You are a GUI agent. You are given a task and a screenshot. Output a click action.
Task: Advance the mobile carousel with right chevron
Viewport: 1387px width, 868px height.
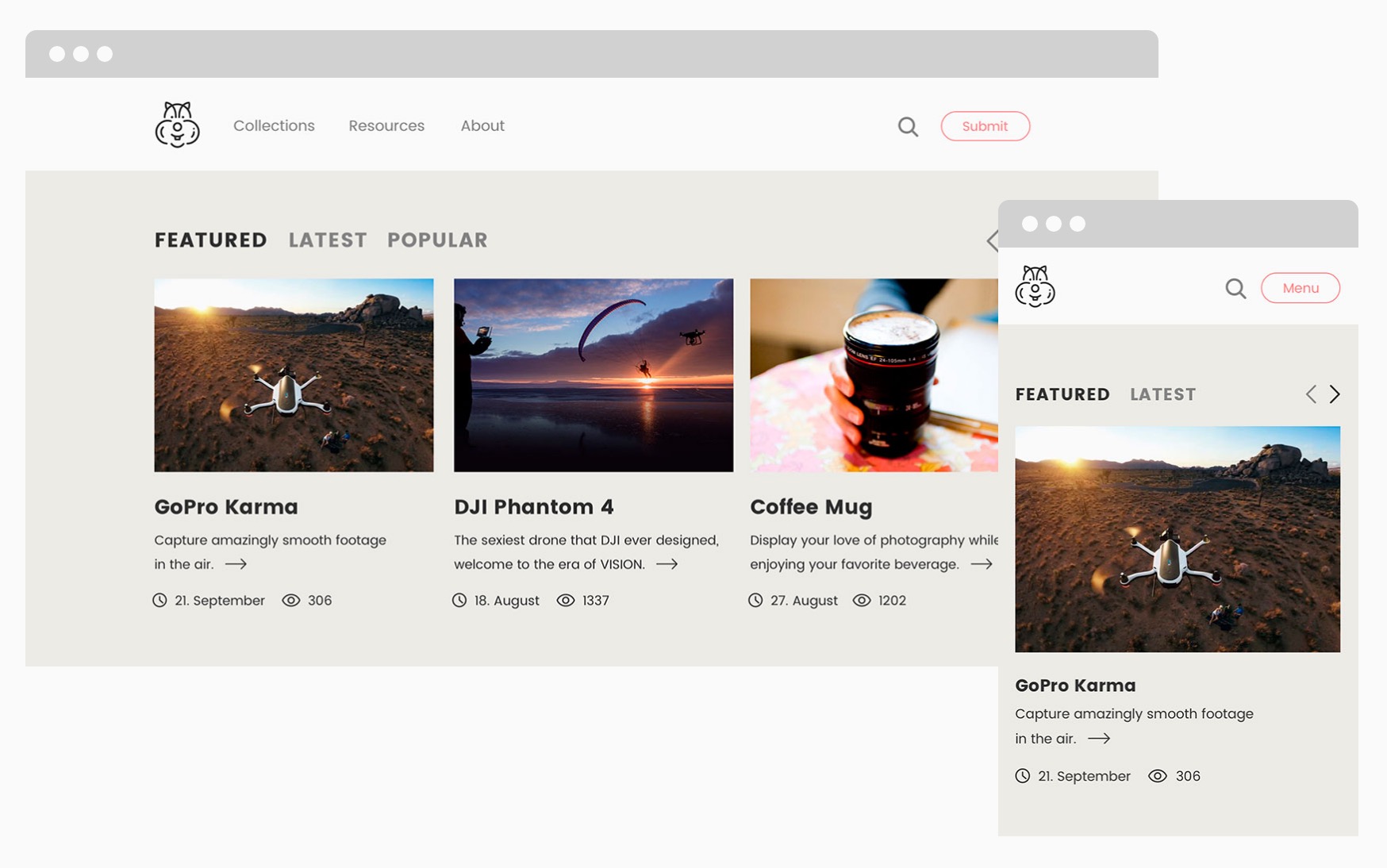[x=1335, y=394]
